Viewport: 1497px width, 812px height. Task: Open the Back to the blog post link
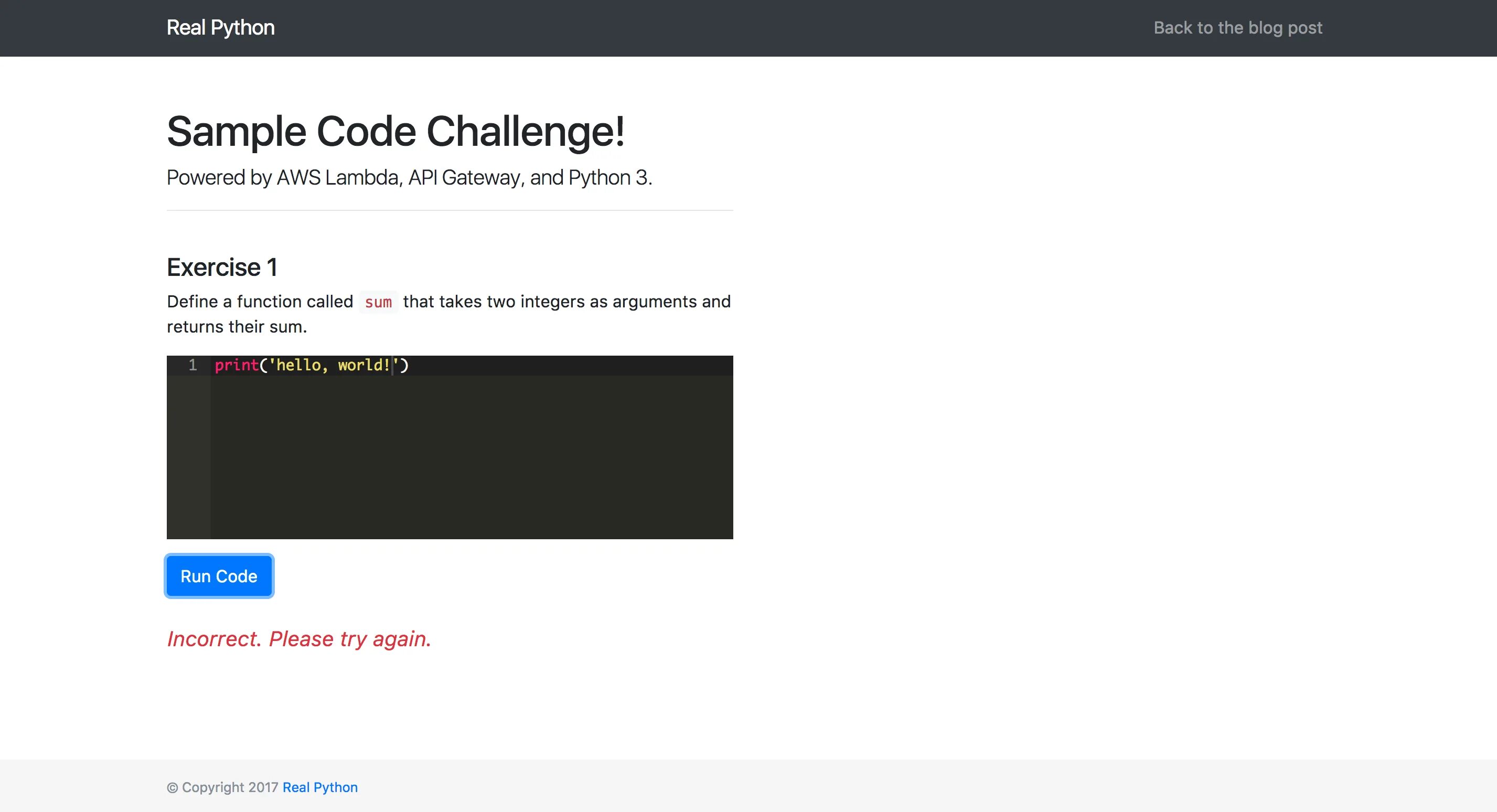(1237, 27)
